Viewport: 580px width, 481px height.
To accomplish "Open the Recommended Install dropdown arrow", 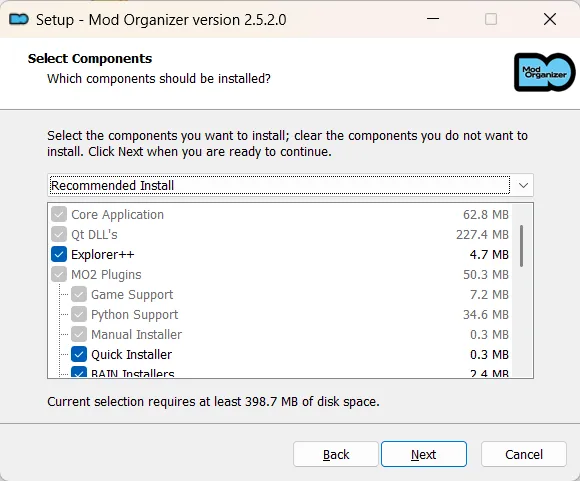I will point(523,185).
